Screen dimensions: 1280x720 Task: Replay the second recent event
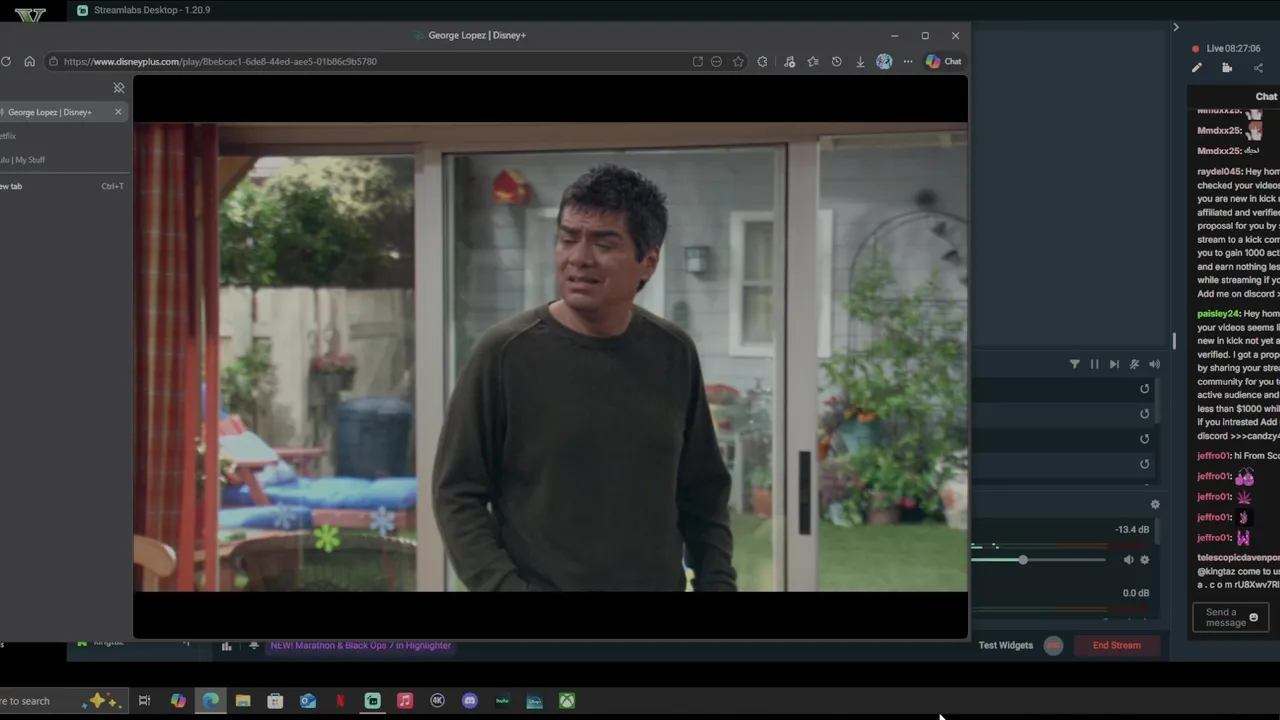click(x=1145, y=414)
